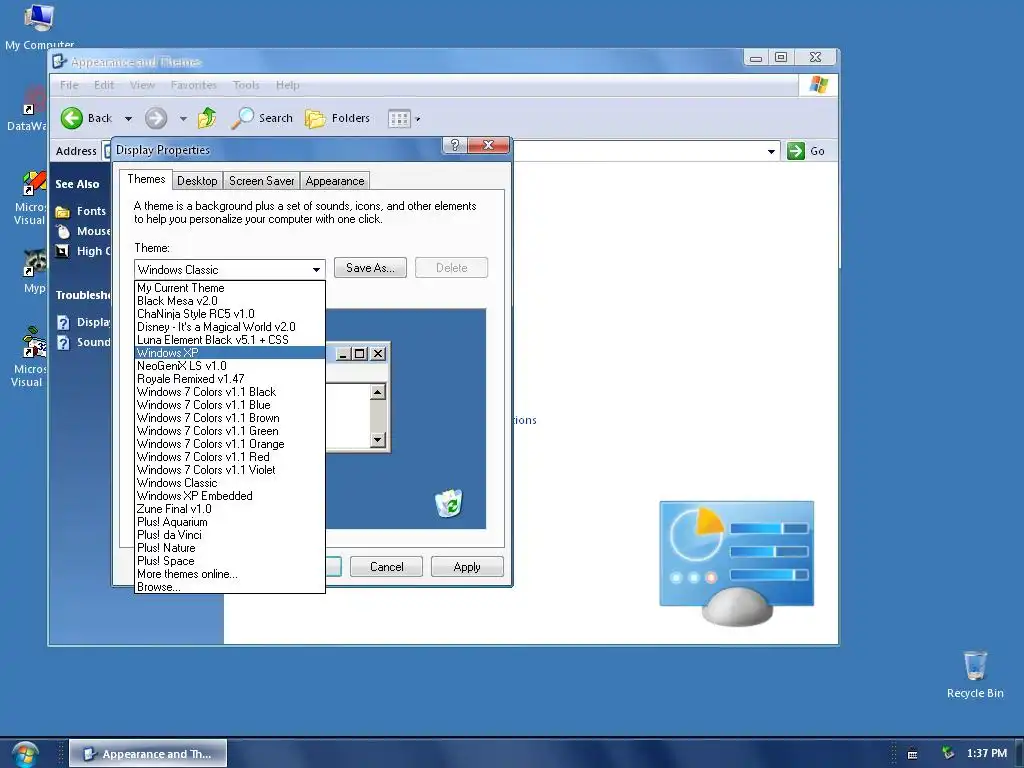Choose Windows 7 Colors v1.1 Blue
This screenshot has width=1024, height=768.
pos(230,405)
